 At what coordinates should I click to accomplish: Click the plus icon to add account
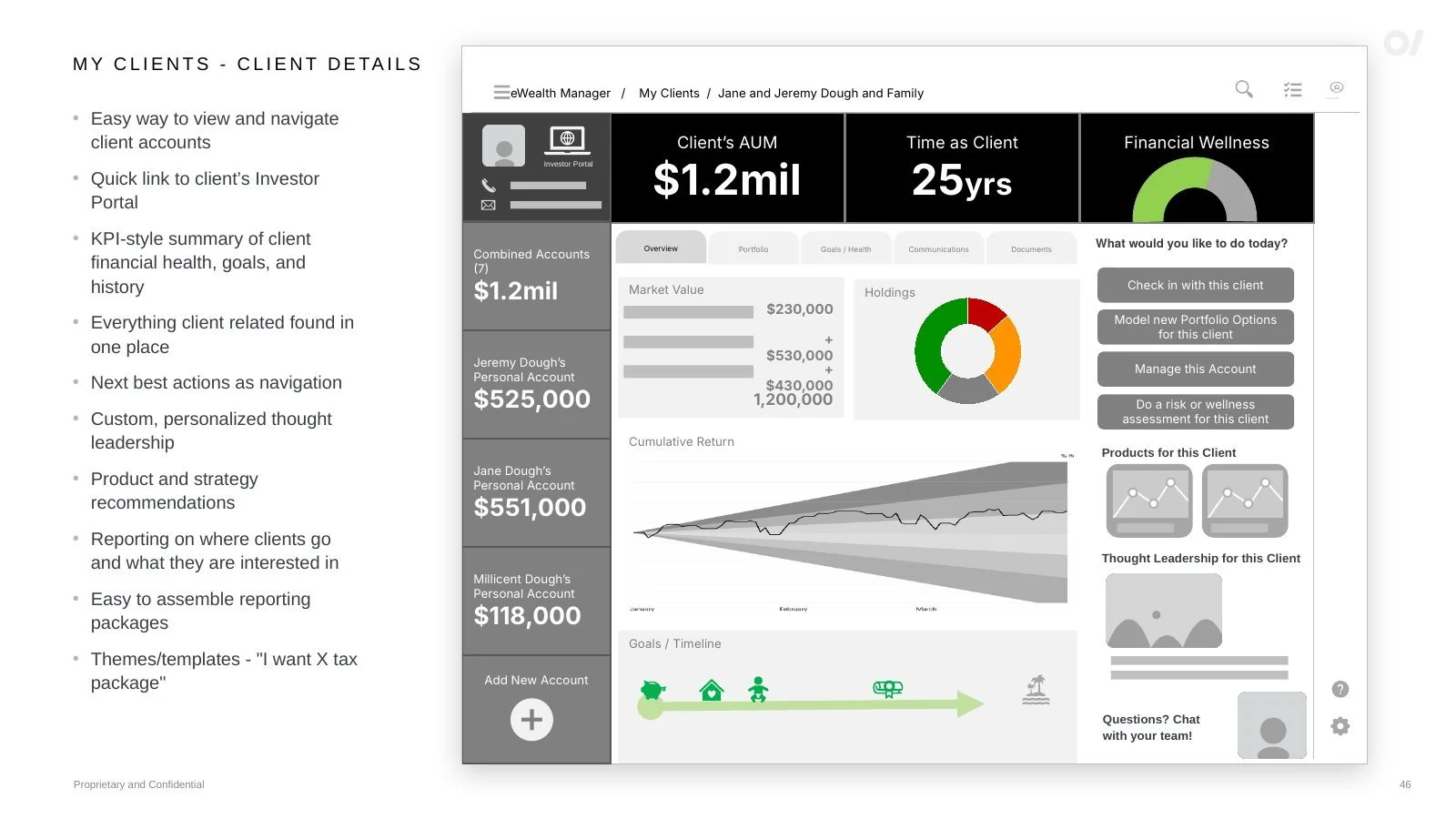point(531,720)
